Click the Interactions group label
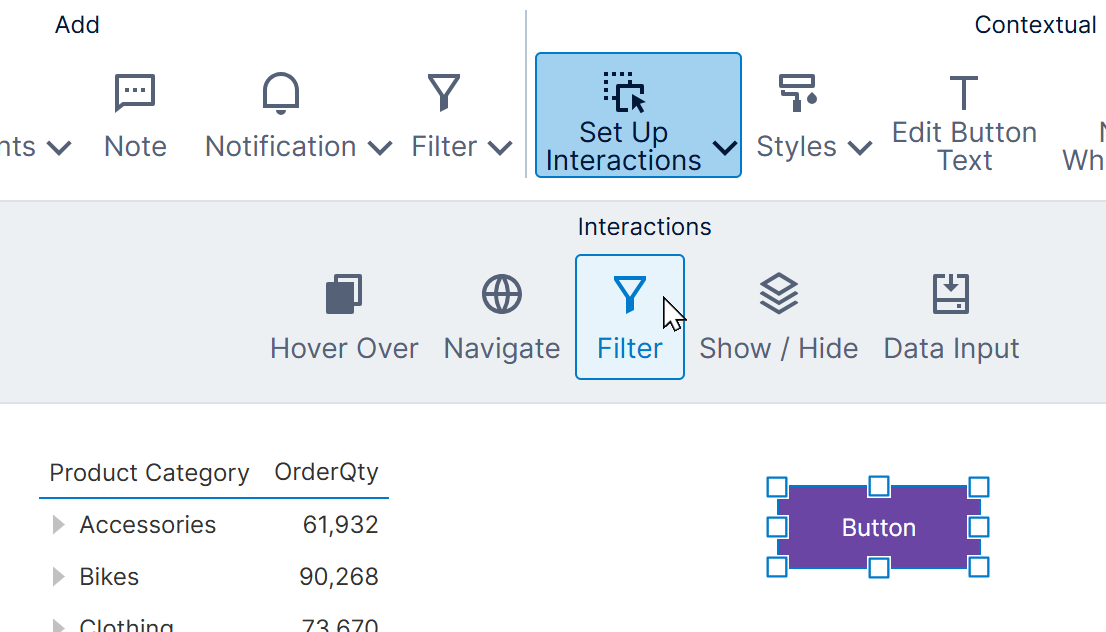 click(x=644, y=227)
